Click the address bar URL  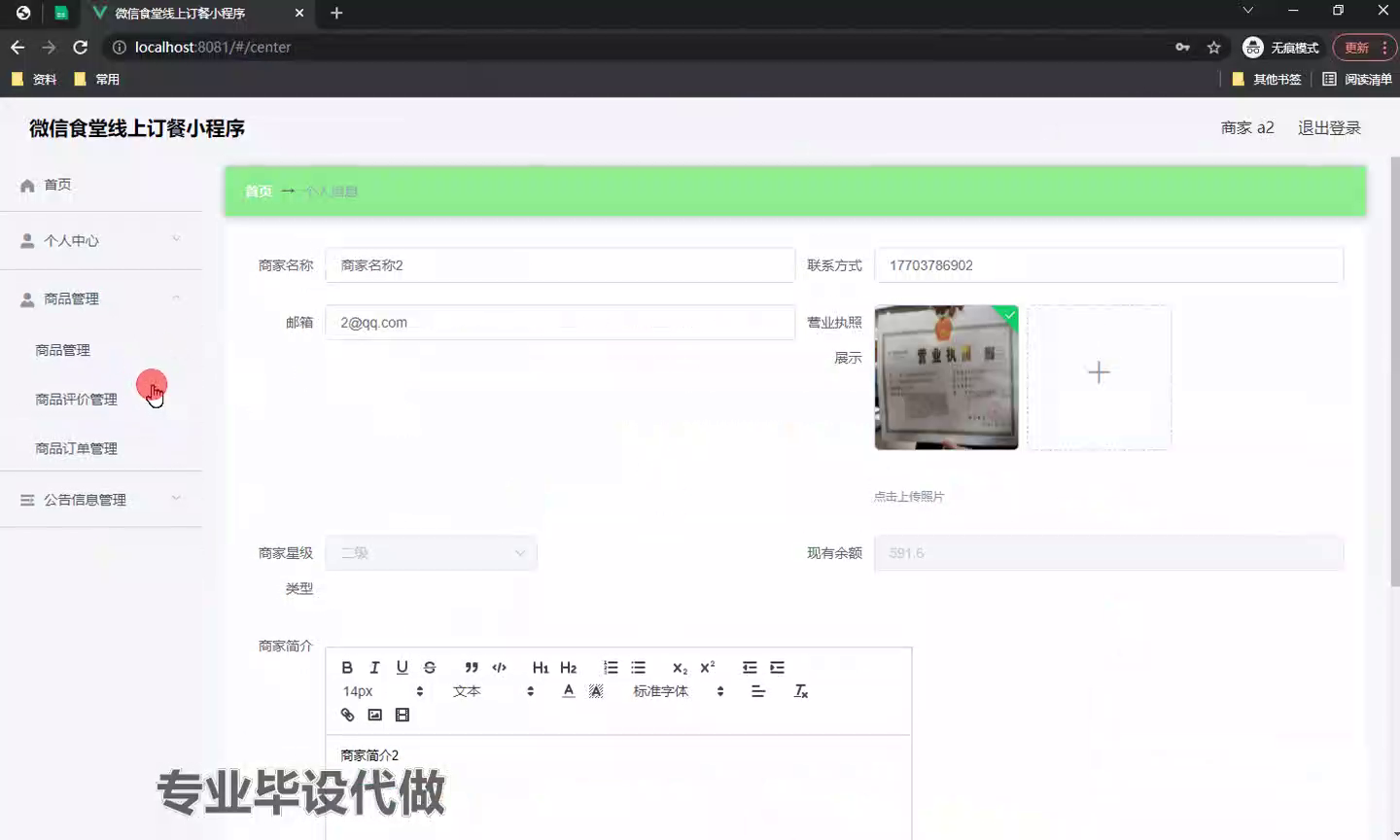click(213, 48)
